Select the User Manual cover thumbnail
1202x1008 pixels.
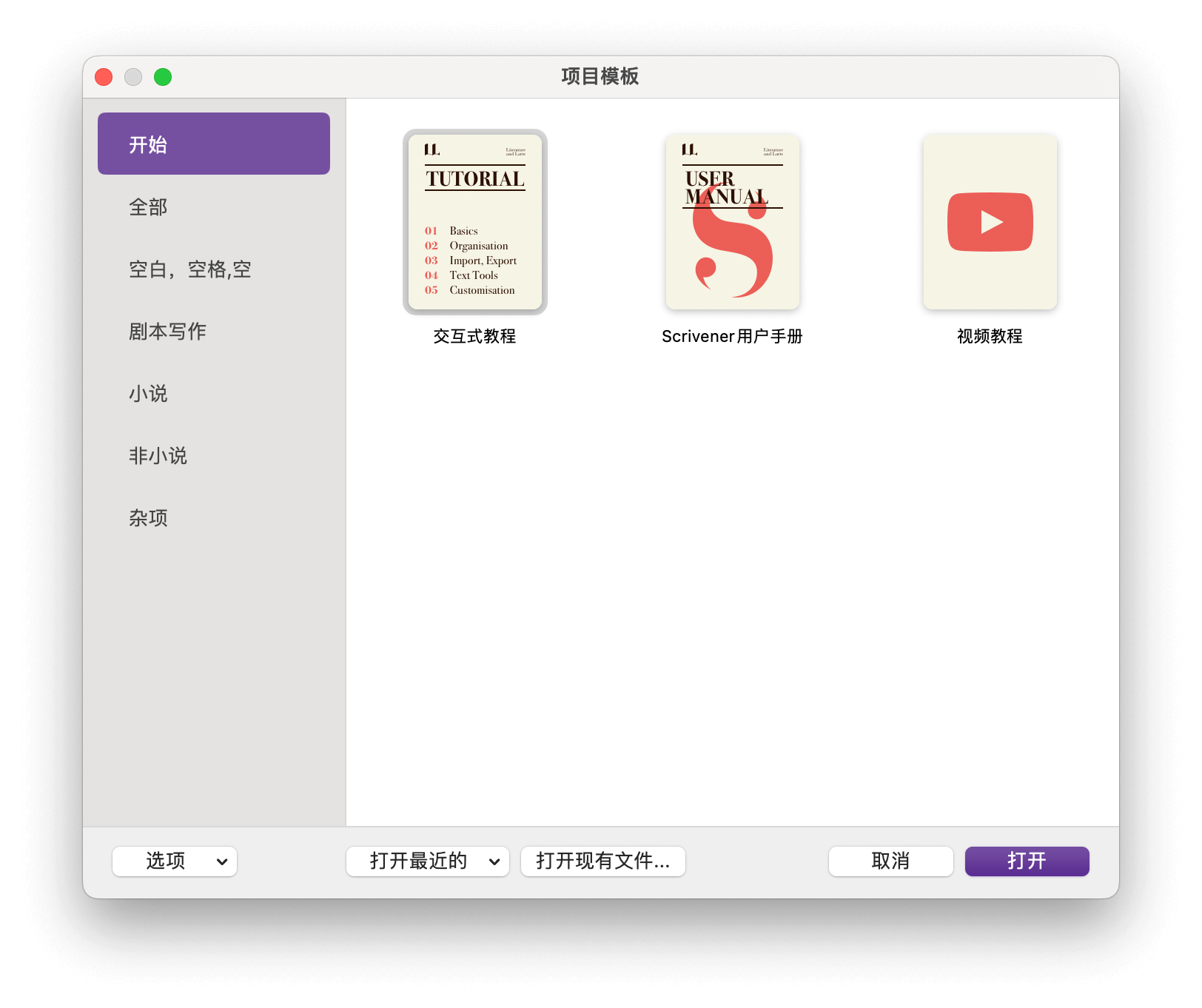click(x=733, y=222)
